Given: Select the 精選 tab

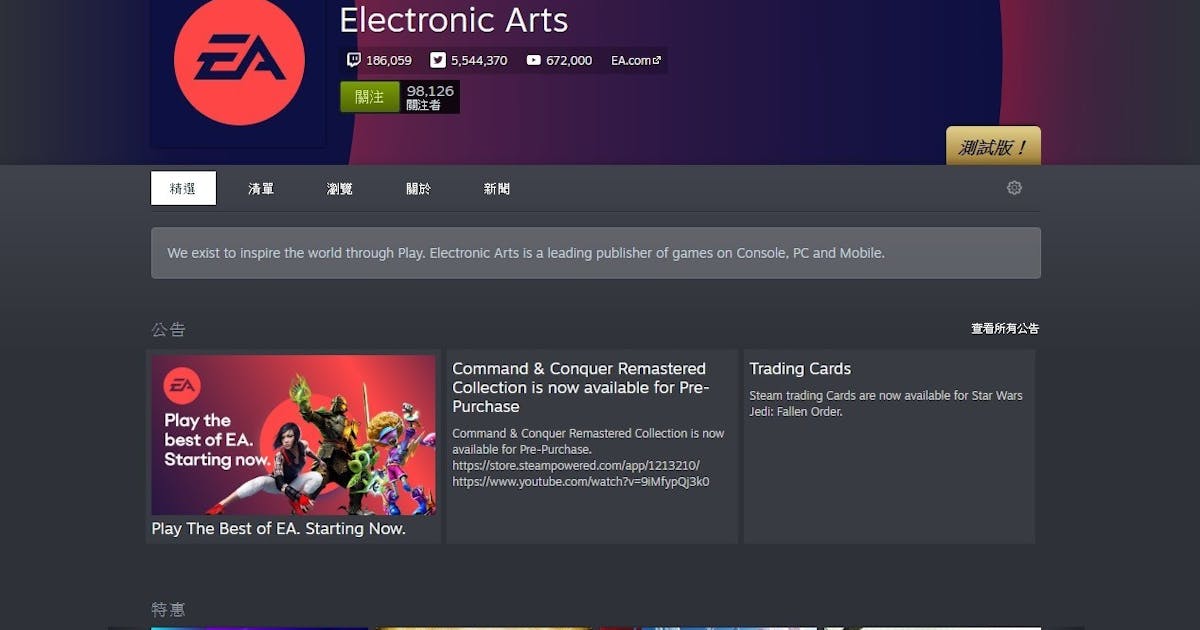Looking at the screenshot, I should click(x=183, y=188).
